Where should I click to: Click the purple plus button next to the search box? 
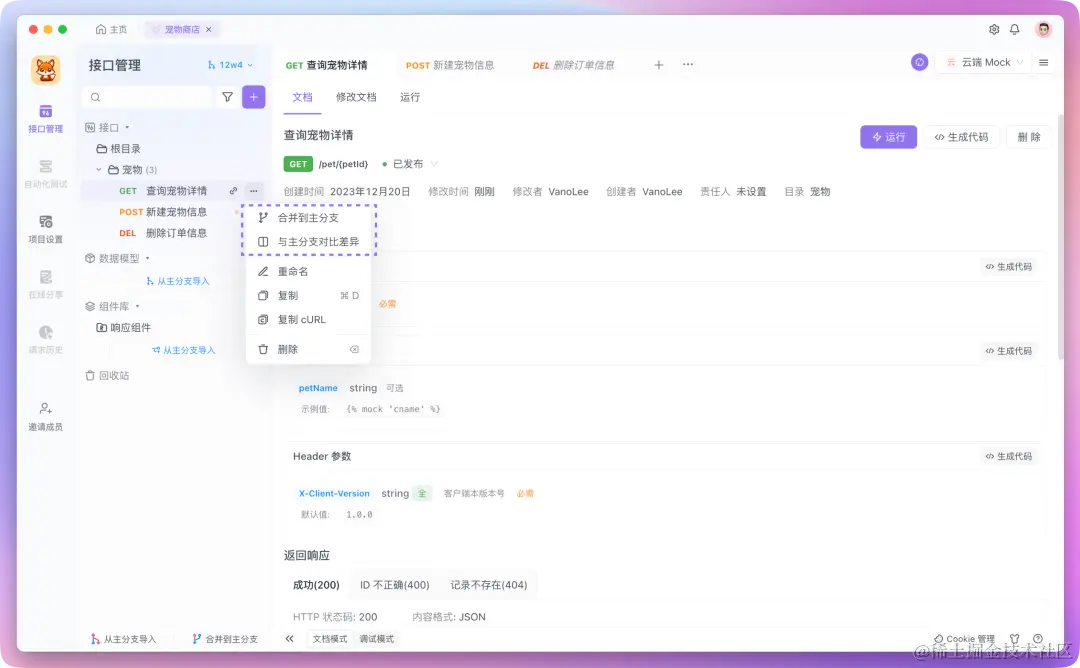[x=252, y=96]
